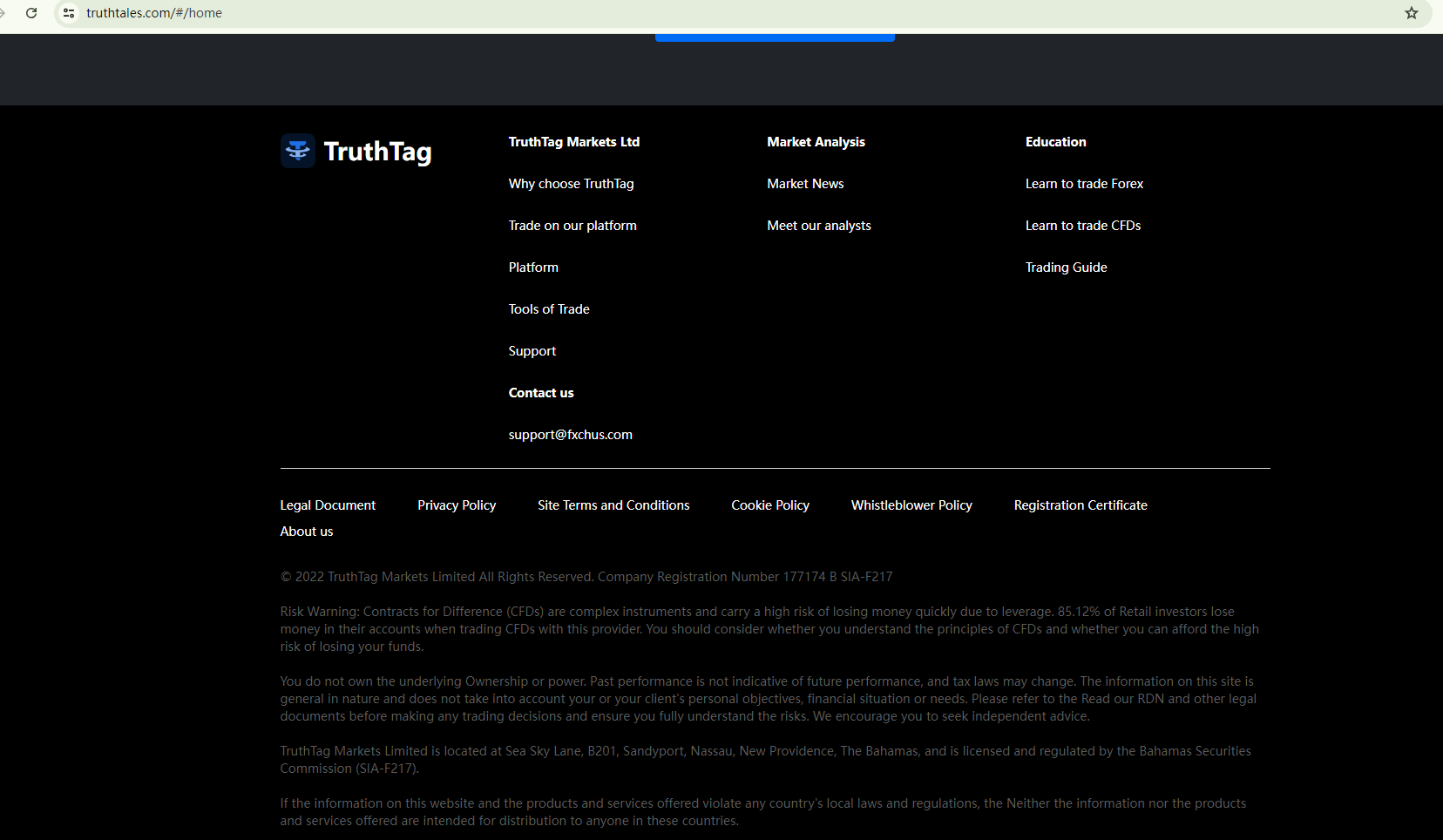Go to Trade on our platform
The image size is (1443, 840).
point(572,226)
